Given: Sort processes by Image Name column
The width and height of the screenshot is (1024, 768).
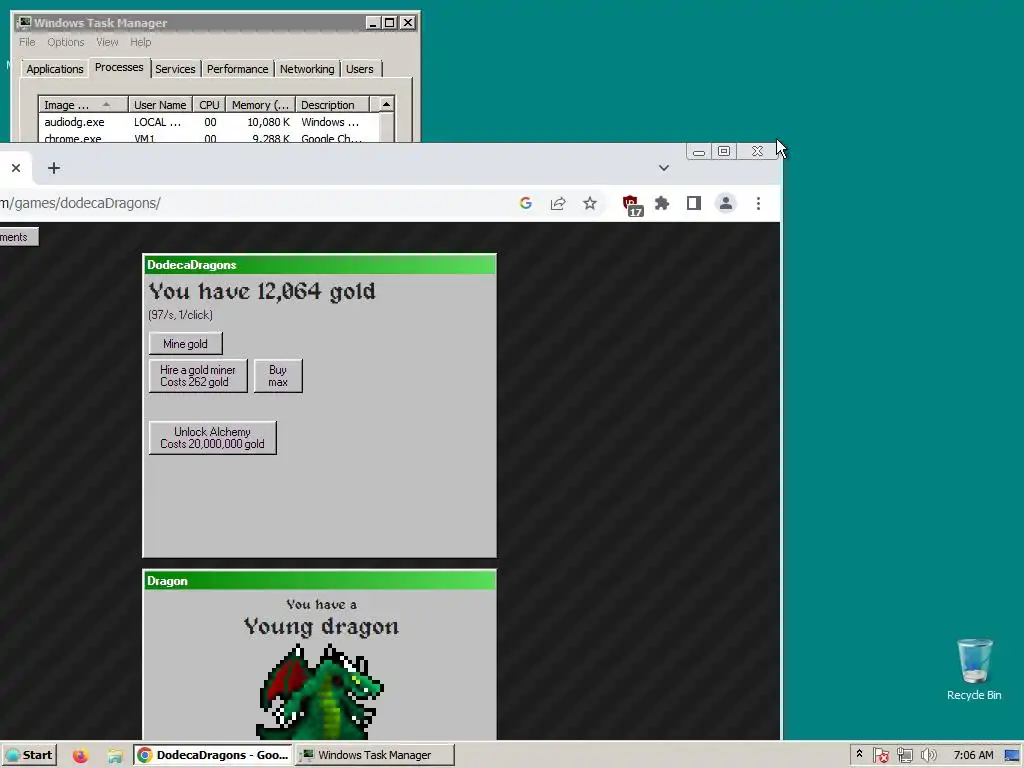Looking at the screenshot, I should 83,104.
